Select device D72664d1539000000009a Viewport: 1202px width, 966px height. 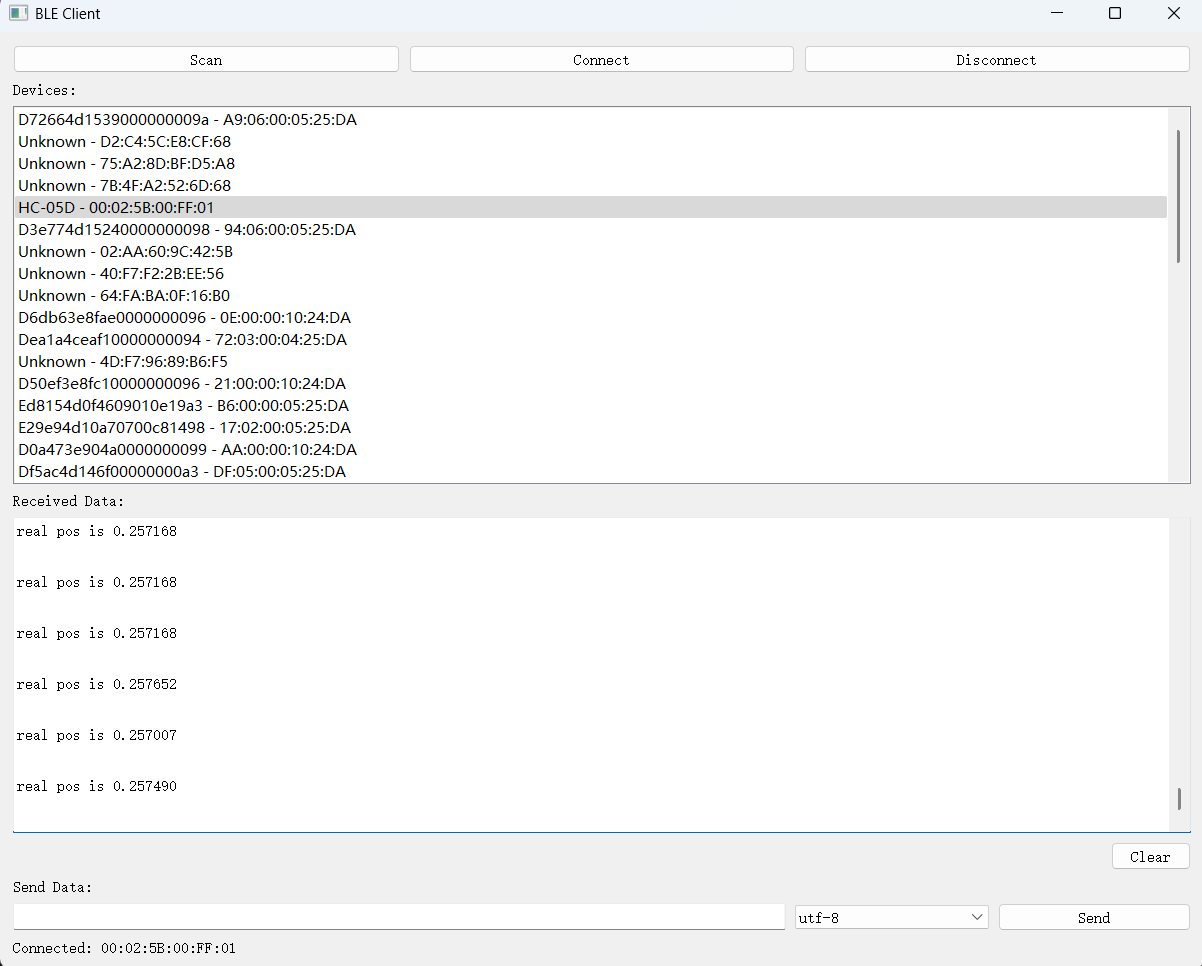(x=592, y=119)
